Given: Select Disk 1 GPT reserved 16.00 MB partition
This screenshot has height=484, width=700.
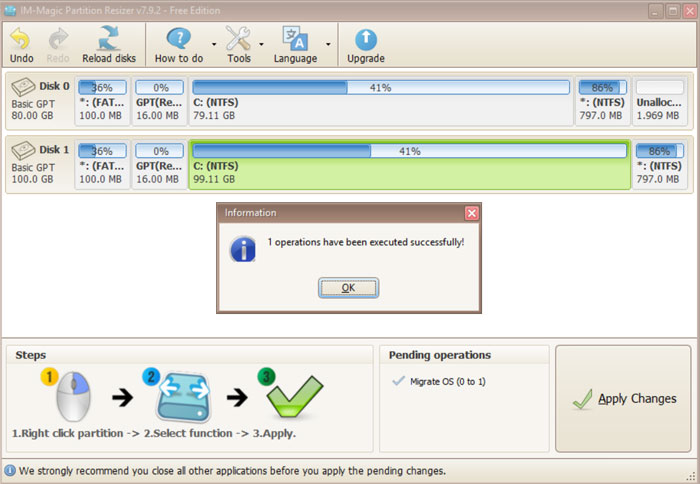Looking at the screenshot, I should (x=159, y=164).
